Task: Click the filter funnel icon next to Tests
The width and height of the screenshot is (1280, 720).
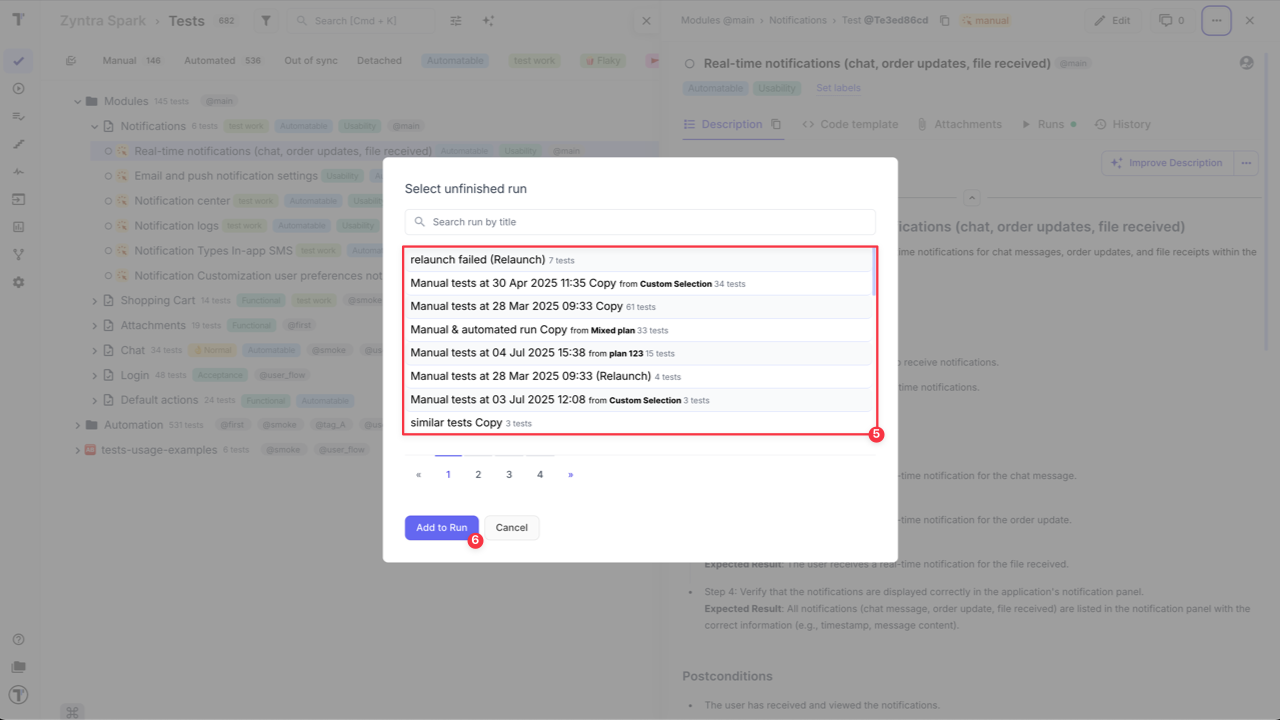Action: coord(265,20)
